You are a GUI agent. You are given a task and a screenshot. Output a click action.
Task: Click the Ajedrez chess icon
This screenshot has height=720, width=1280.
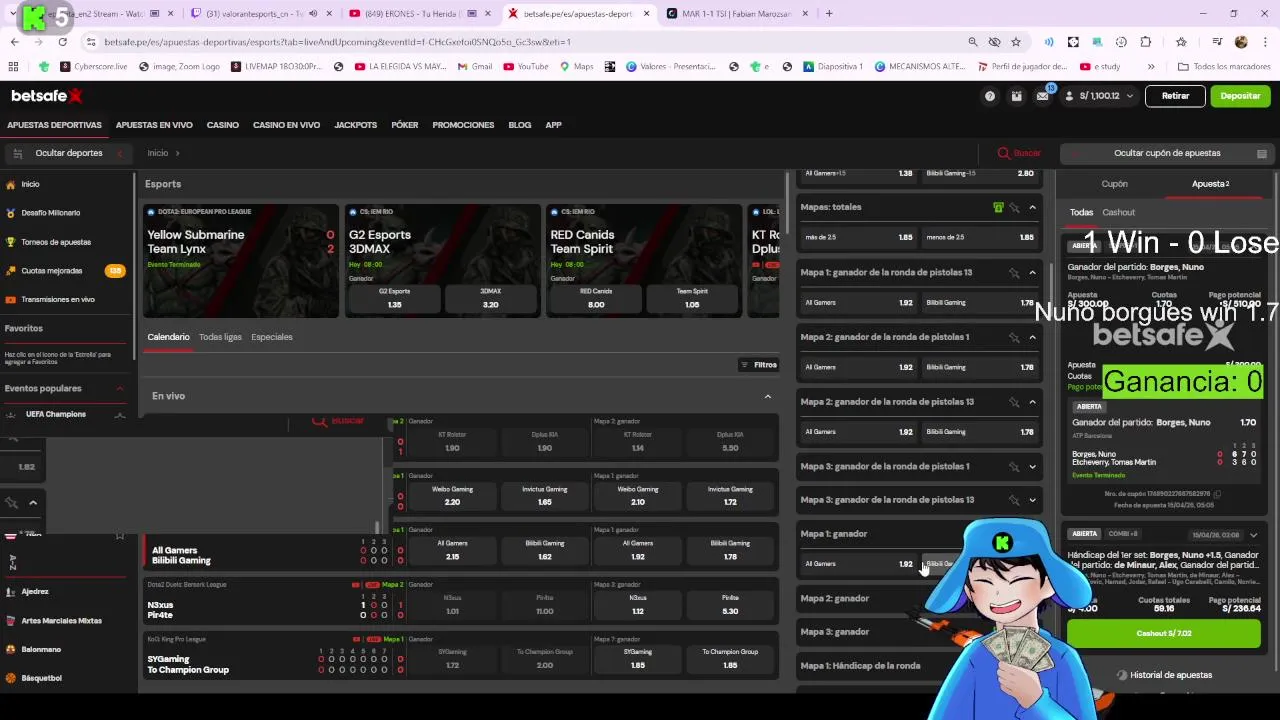12,592
